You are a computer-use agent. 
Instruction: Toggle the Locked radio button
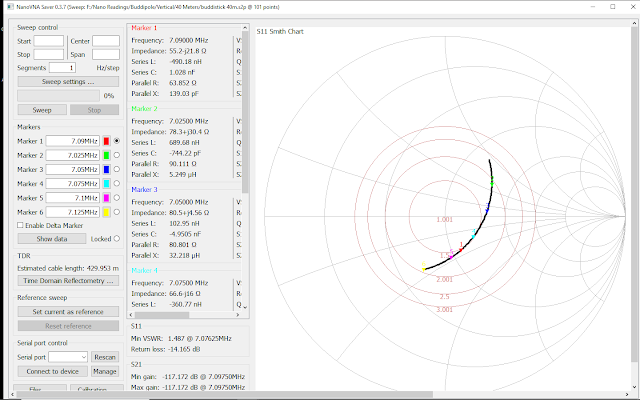pos(117,239)
